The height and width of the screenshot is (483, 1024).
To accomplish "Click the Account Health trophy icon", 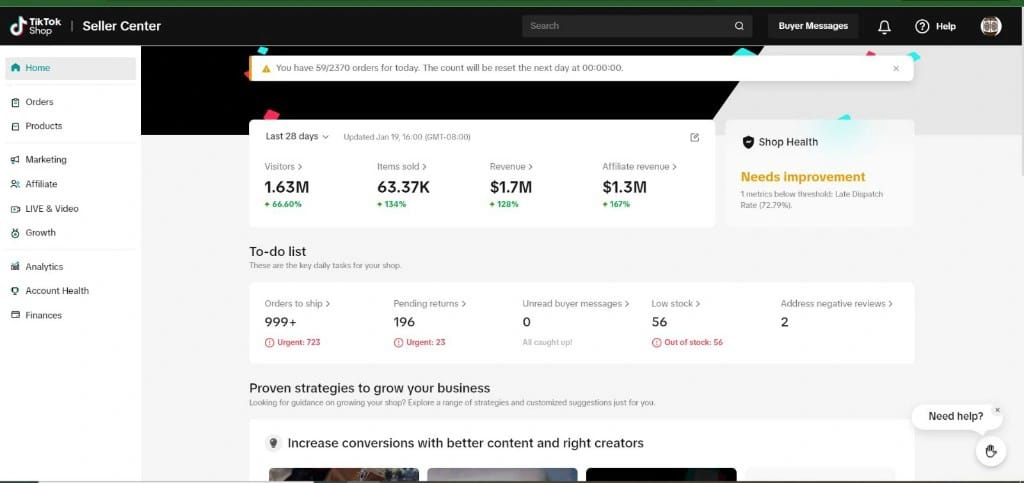I will (x=16, y=291).
